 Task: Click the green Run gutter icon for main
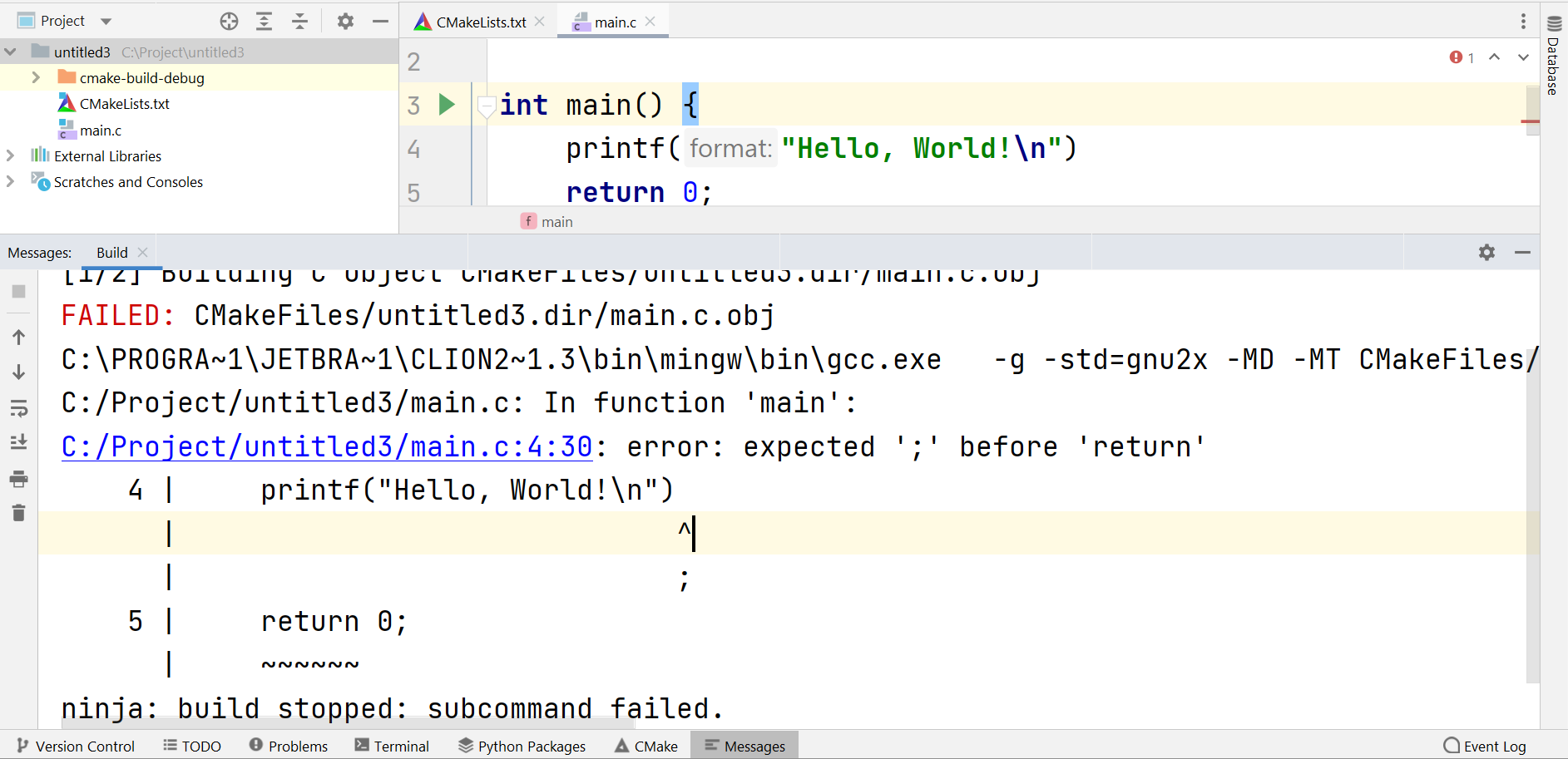pyautogui.click(x=447, y=105)
